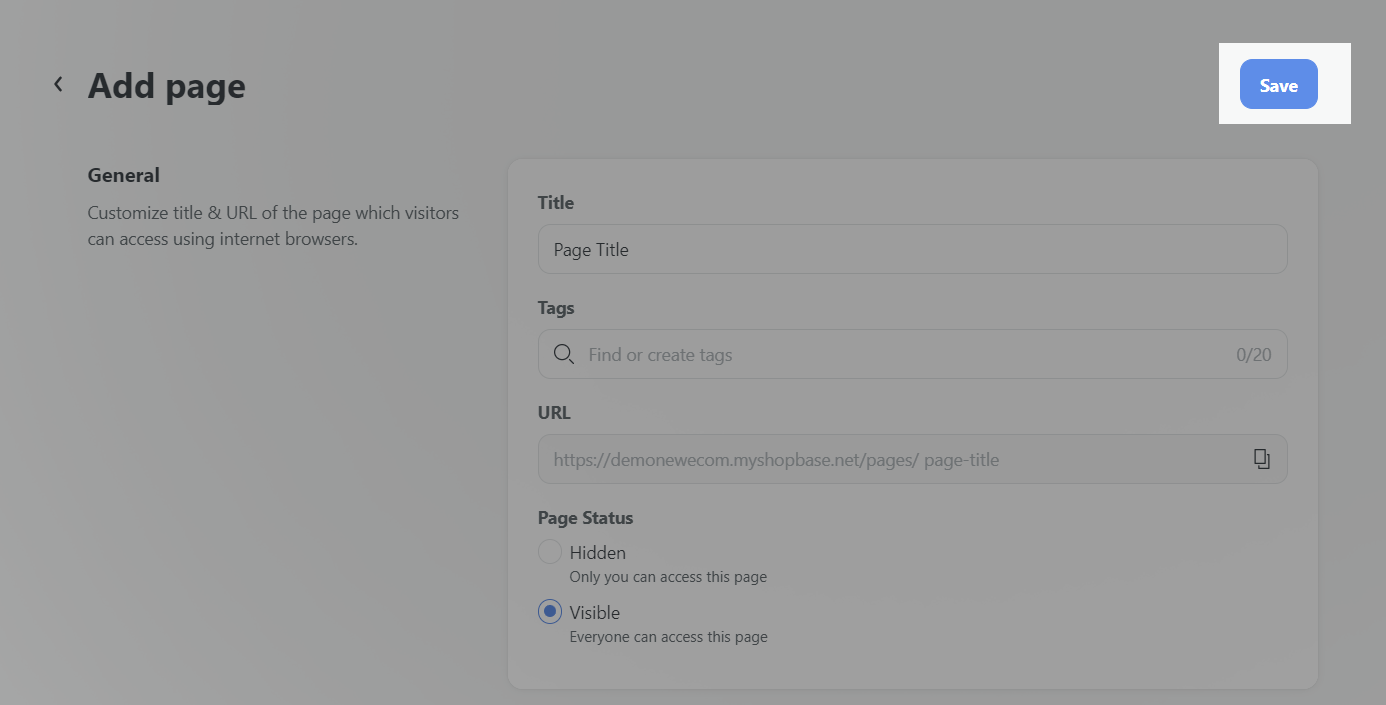Click the back arrow beside Add page
Image resolution: width=1386 pixels, height=705 pixels.
coord(58,85)
